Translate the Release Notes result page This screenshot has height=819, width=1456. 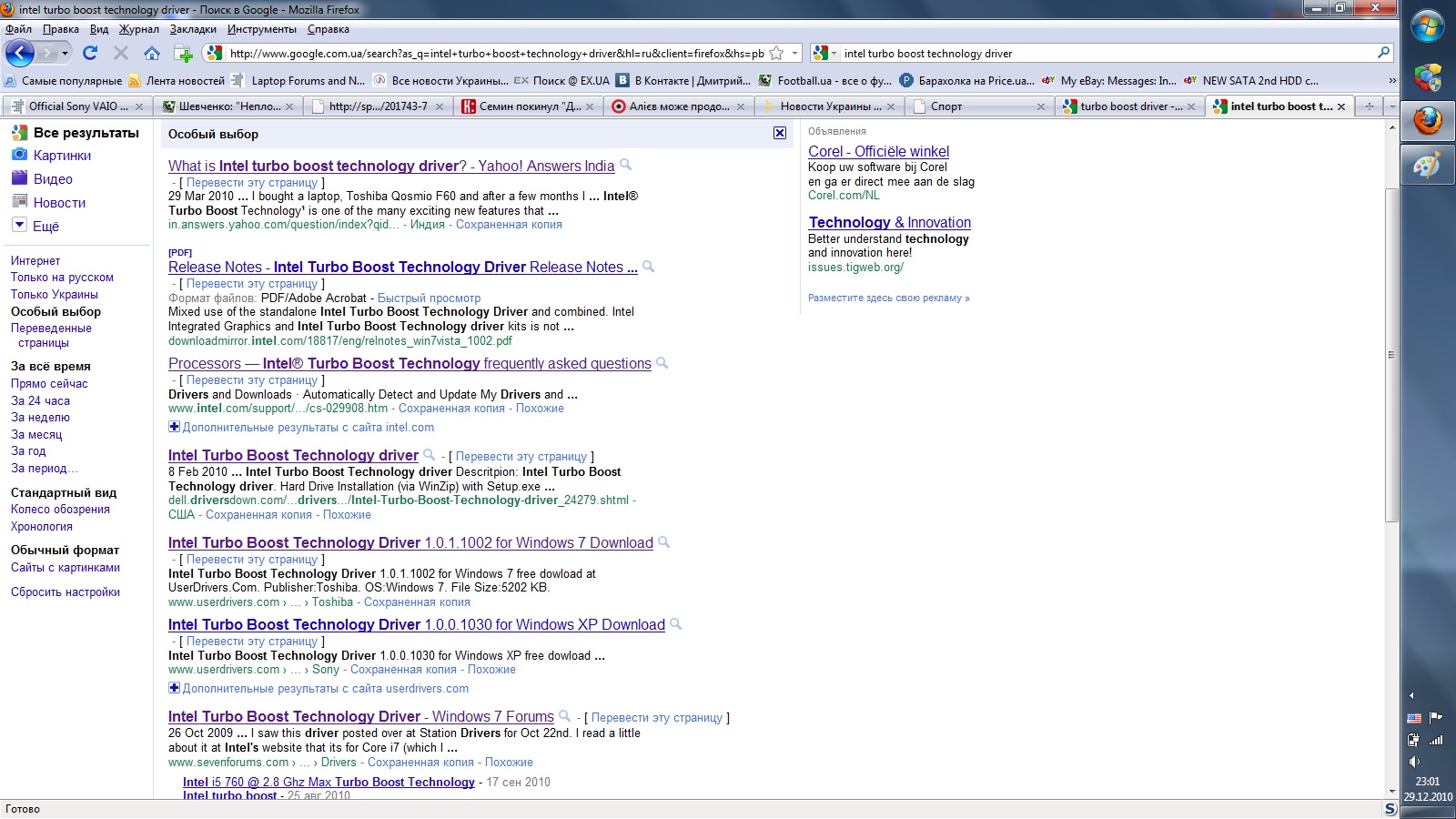pos(252,283)
